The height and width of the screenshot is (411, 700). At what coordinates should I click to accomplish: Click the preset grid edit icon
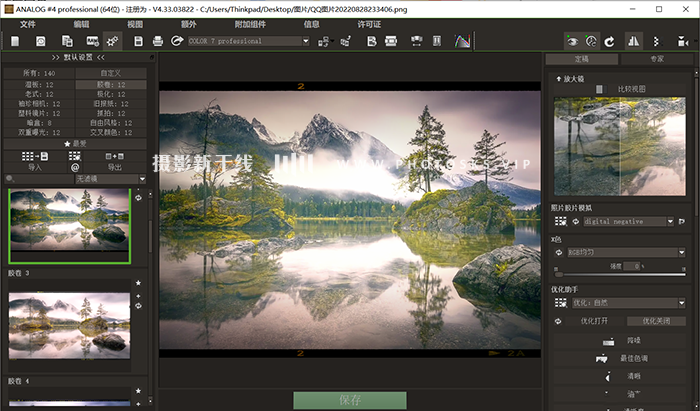(x=75, y=156)
